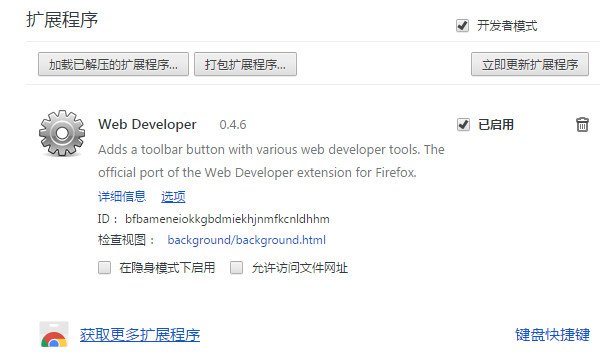600x360 pixels.
Task: Click the 扩展程序 page heading
Action: click(62, 20)
